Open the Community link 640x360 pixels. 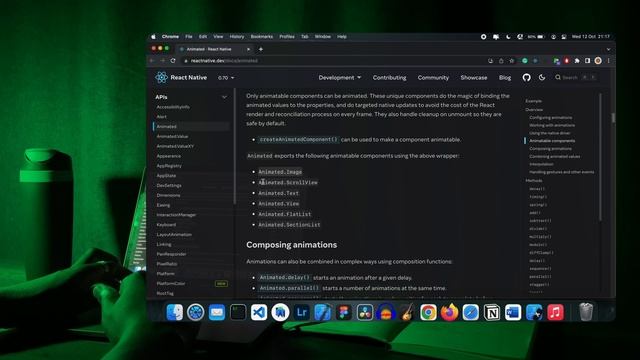pos(433,78)
